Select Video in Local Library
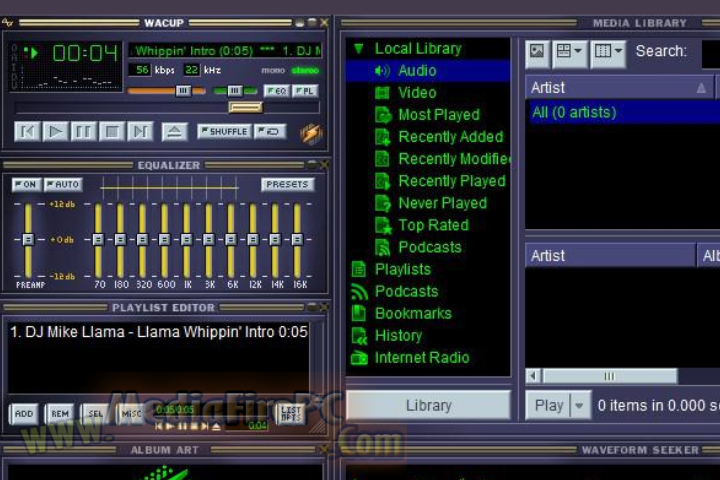Screen dimensions: 720x480 pyautogui.click(x=417, y=93)
